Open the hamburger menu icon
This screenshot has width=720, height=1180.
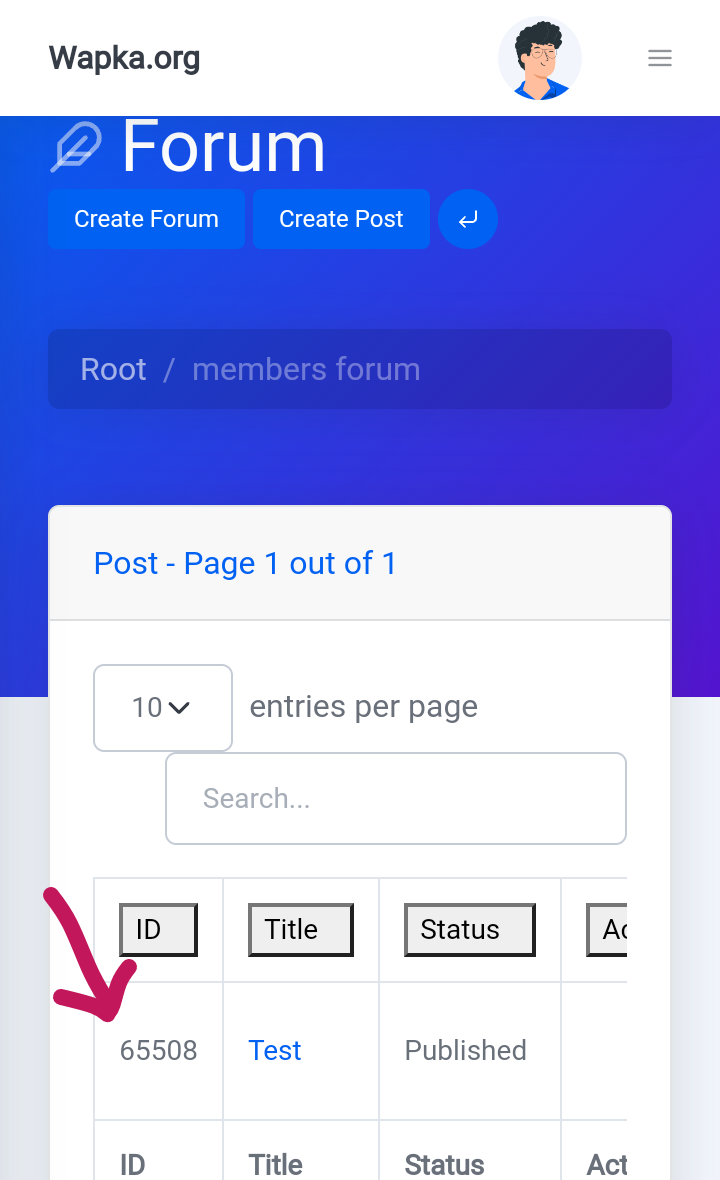pyautogui.click(x=659, y=58)
